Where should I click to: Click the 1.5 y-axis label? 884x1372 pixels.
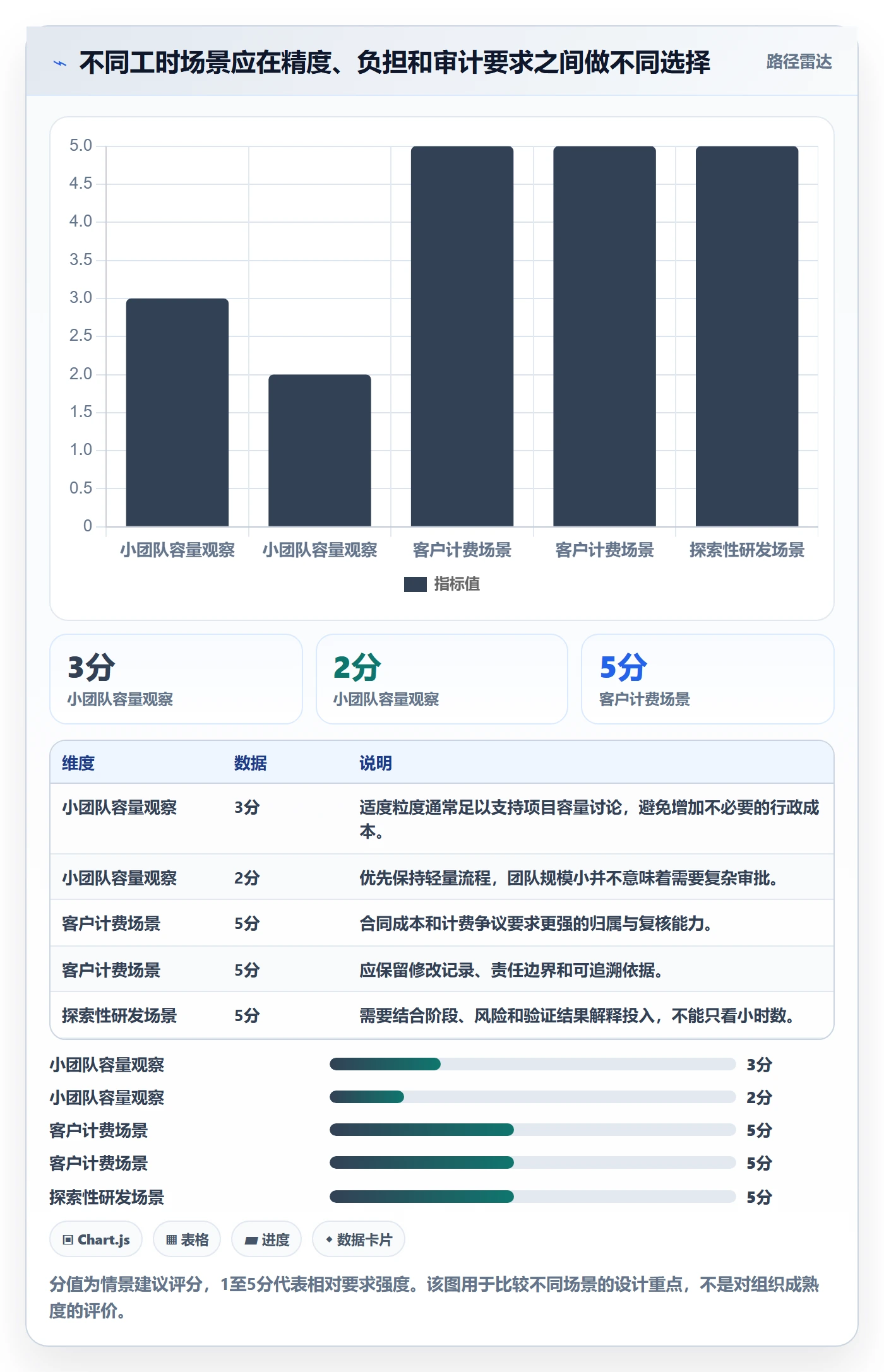coord(81,412)
